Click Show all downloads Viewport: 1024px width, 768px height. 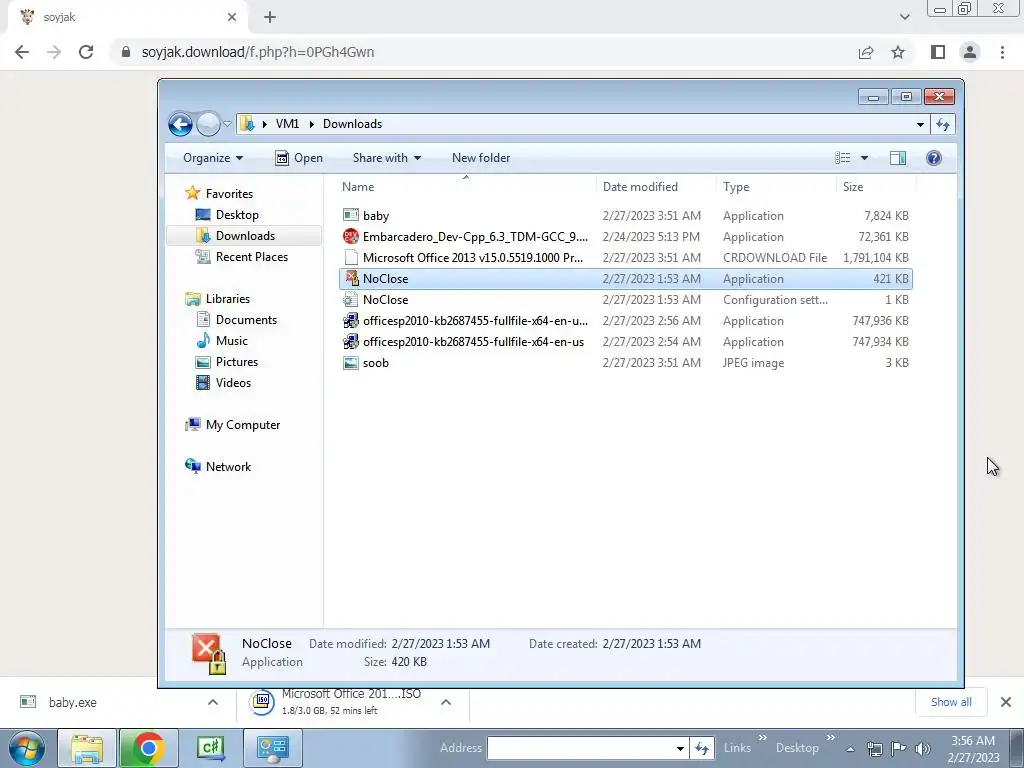click(951, 702)
